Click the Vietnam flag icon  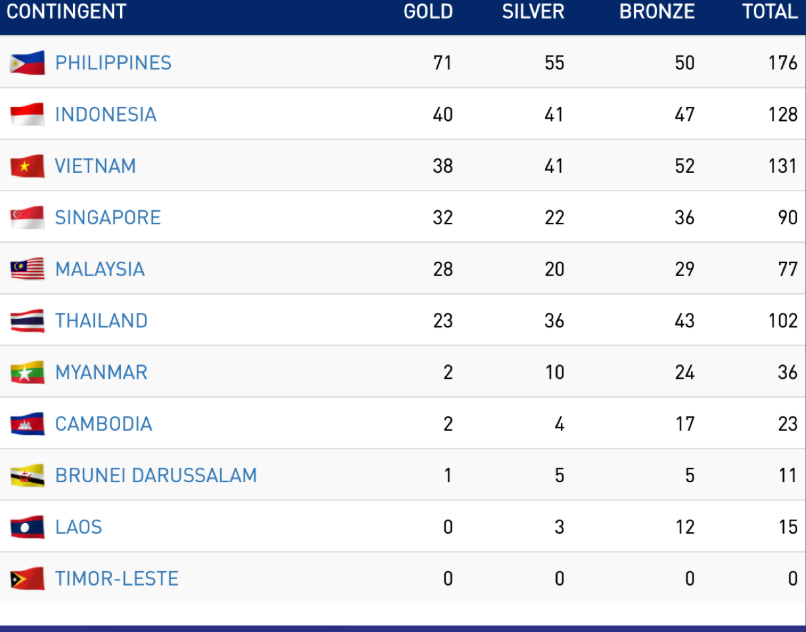[27, 166]
